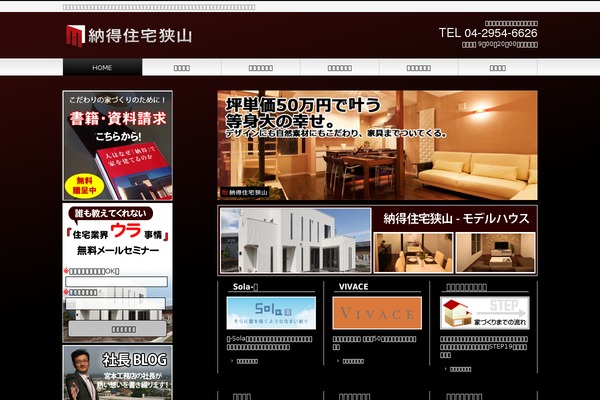This screenshot has width=600, height=400.
Task: Open the Sola sky banner image
Action: click(x=271, y=313)
